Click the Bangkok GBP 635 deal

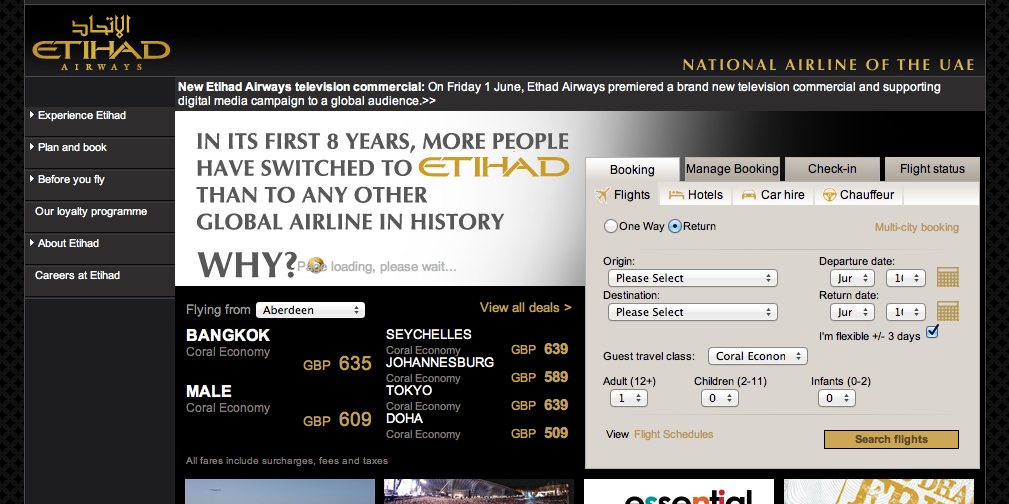point(279,350)
